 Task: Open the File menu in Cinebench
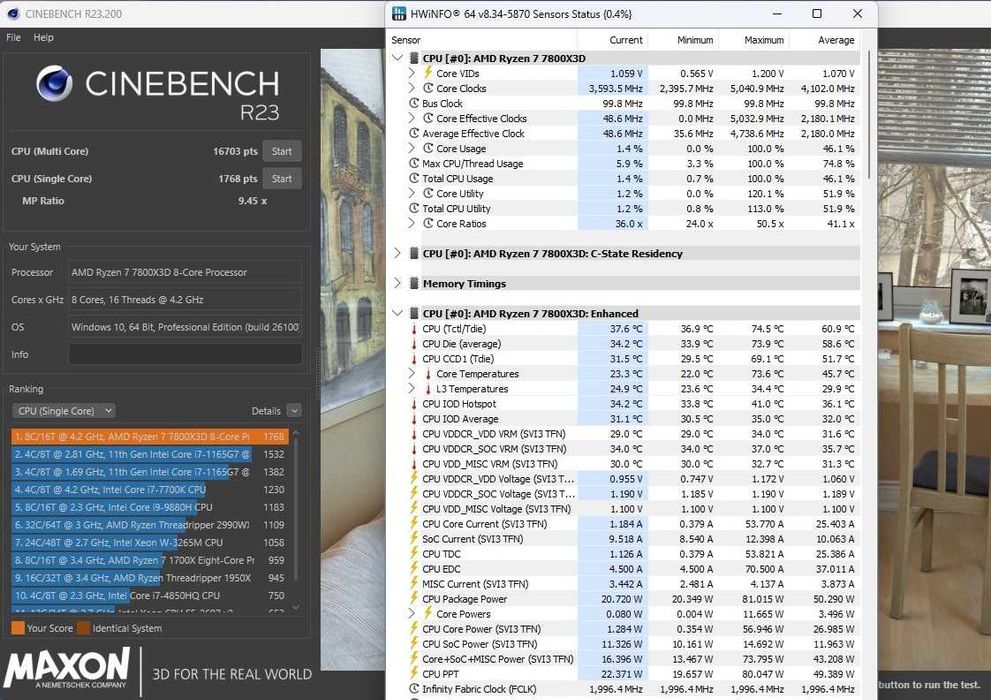pos(13,37)
